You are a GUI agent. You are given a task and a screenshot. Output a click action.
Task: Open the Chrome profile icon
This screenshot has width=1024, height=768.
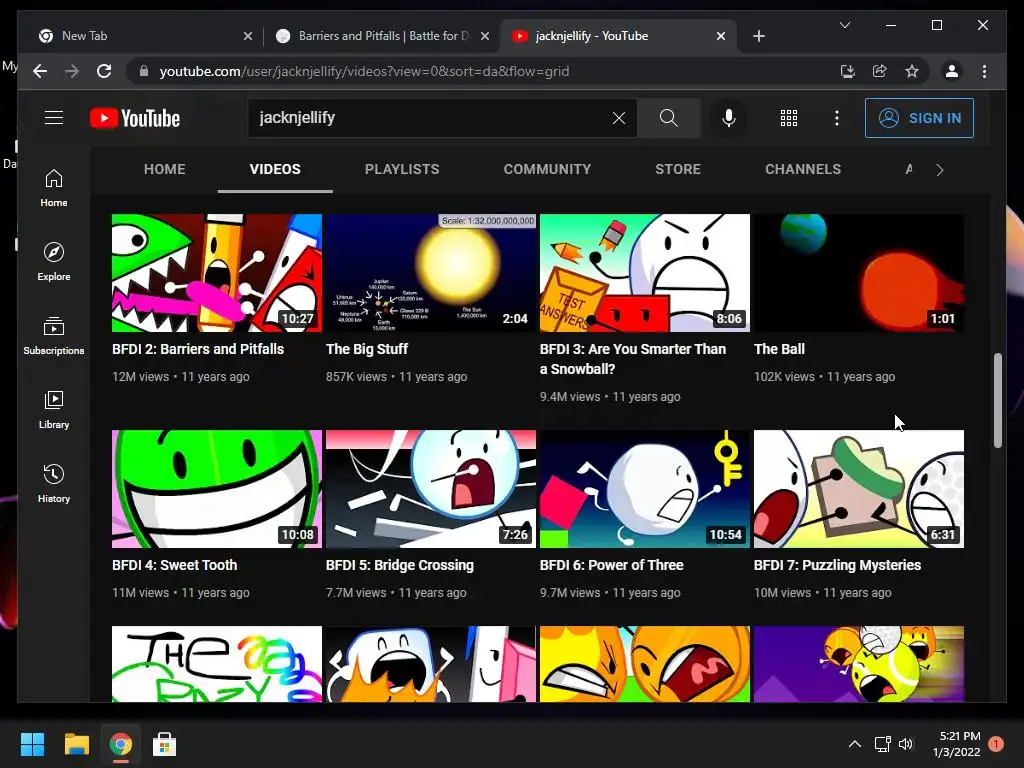tap(952, 71)
